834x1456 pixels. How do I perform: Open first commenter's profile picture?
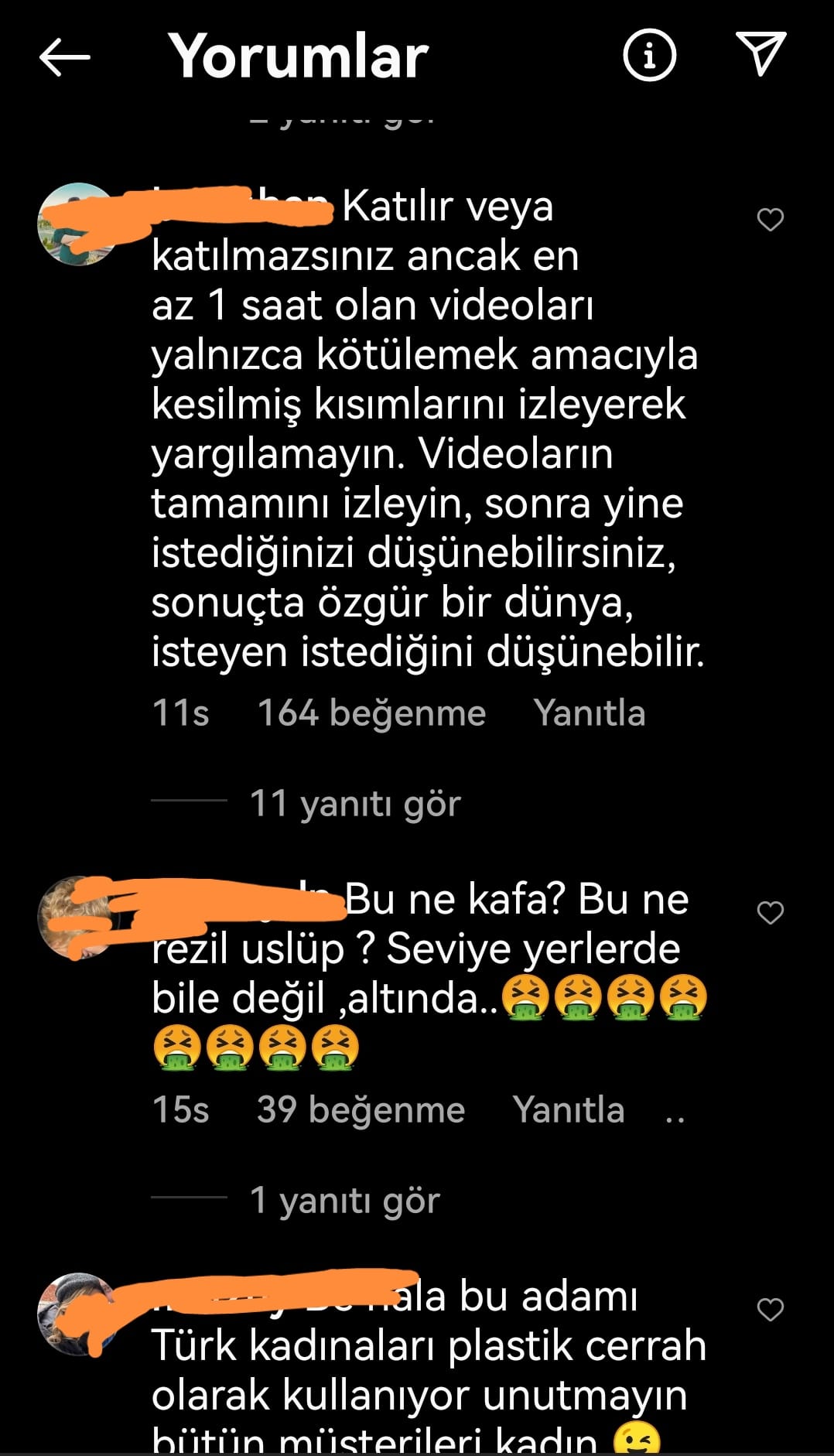coord(78,224)
